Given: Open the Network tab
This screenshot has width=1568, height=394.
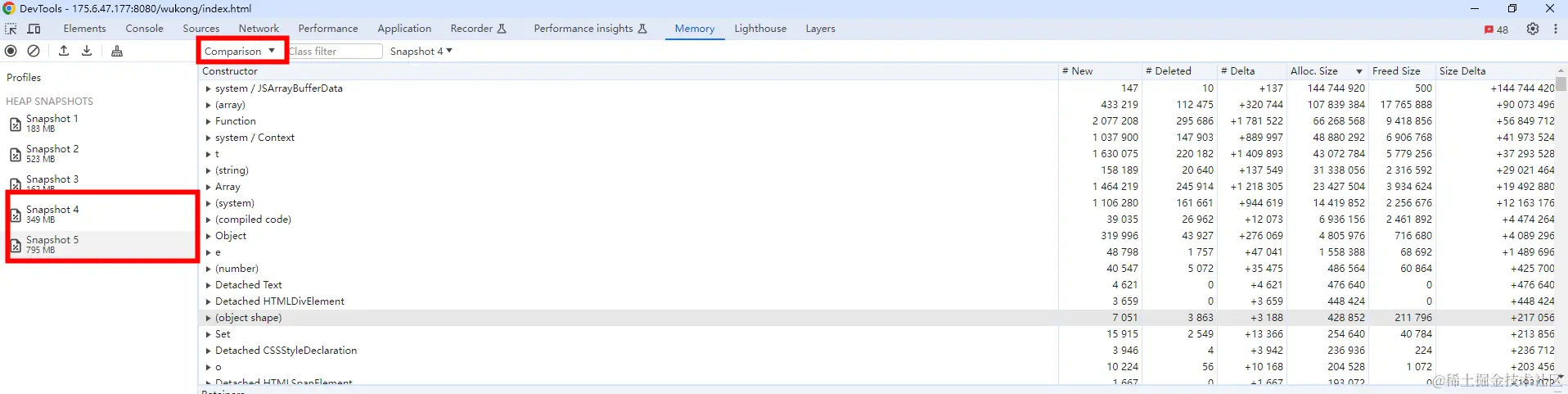Looking at the screenshot, I should [259, 29].
